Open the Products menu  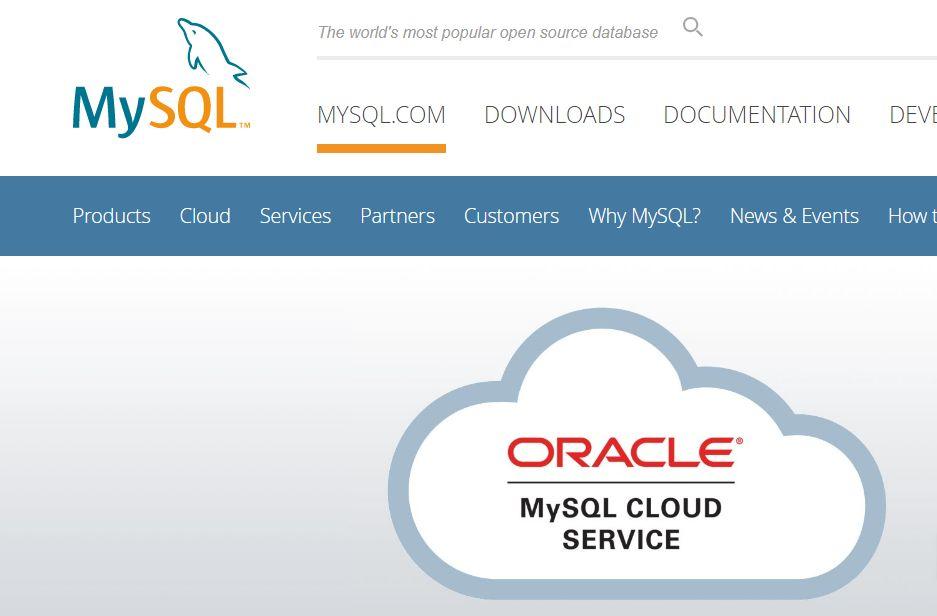112,216
